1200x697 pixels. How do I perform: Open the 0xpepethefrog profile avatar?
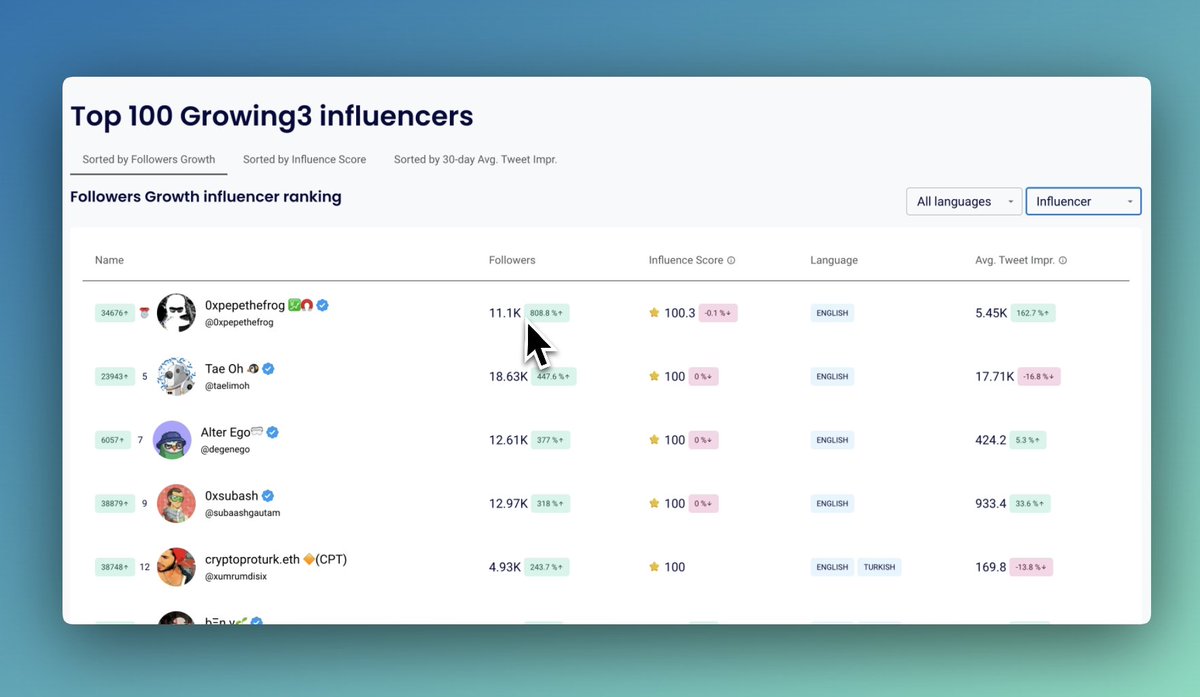176,313
